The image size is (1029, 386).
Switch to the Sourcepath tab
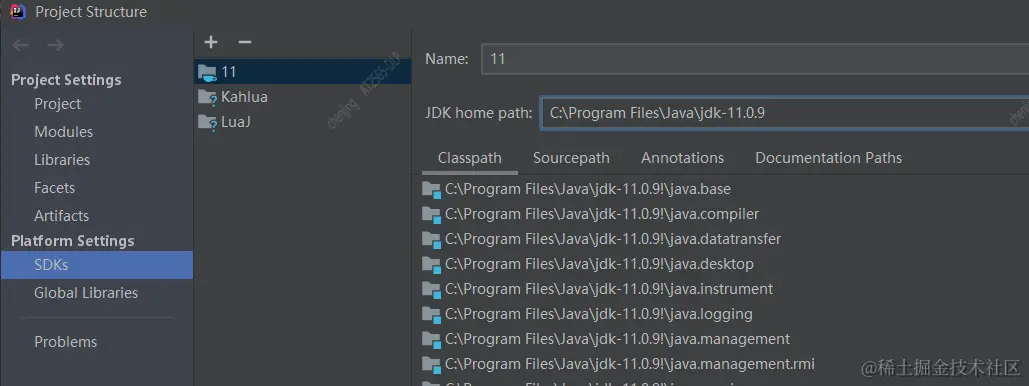[x=571, y=158]
